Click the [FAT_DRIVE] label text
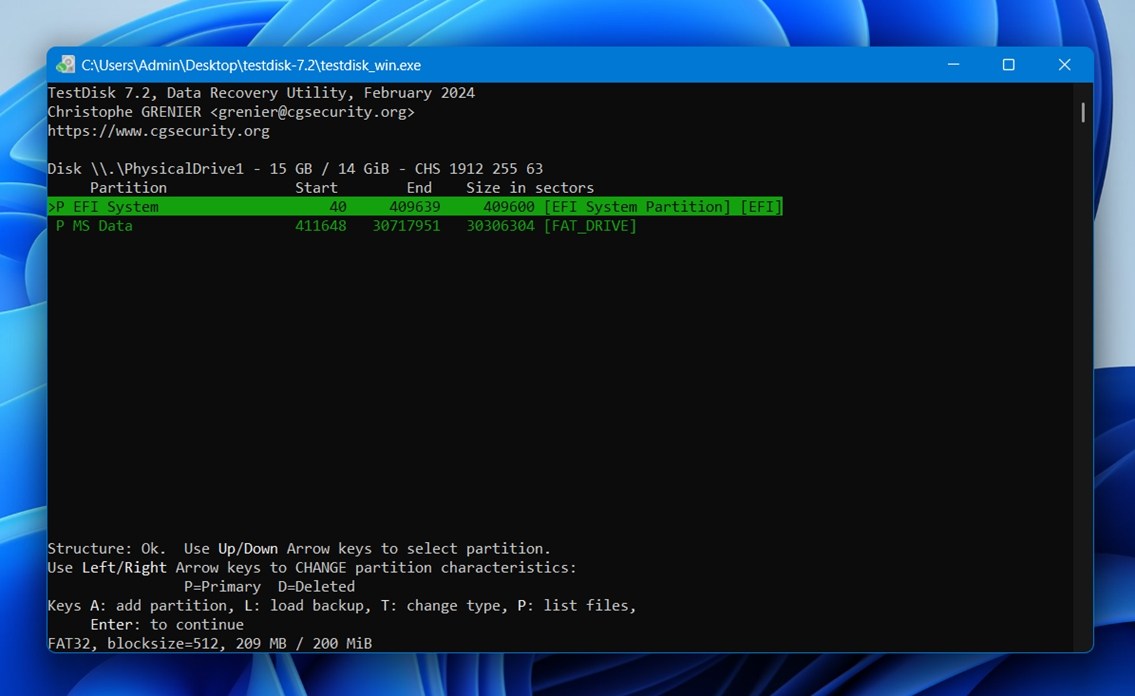Viewport: 1135px width, 696px height. 590,226
